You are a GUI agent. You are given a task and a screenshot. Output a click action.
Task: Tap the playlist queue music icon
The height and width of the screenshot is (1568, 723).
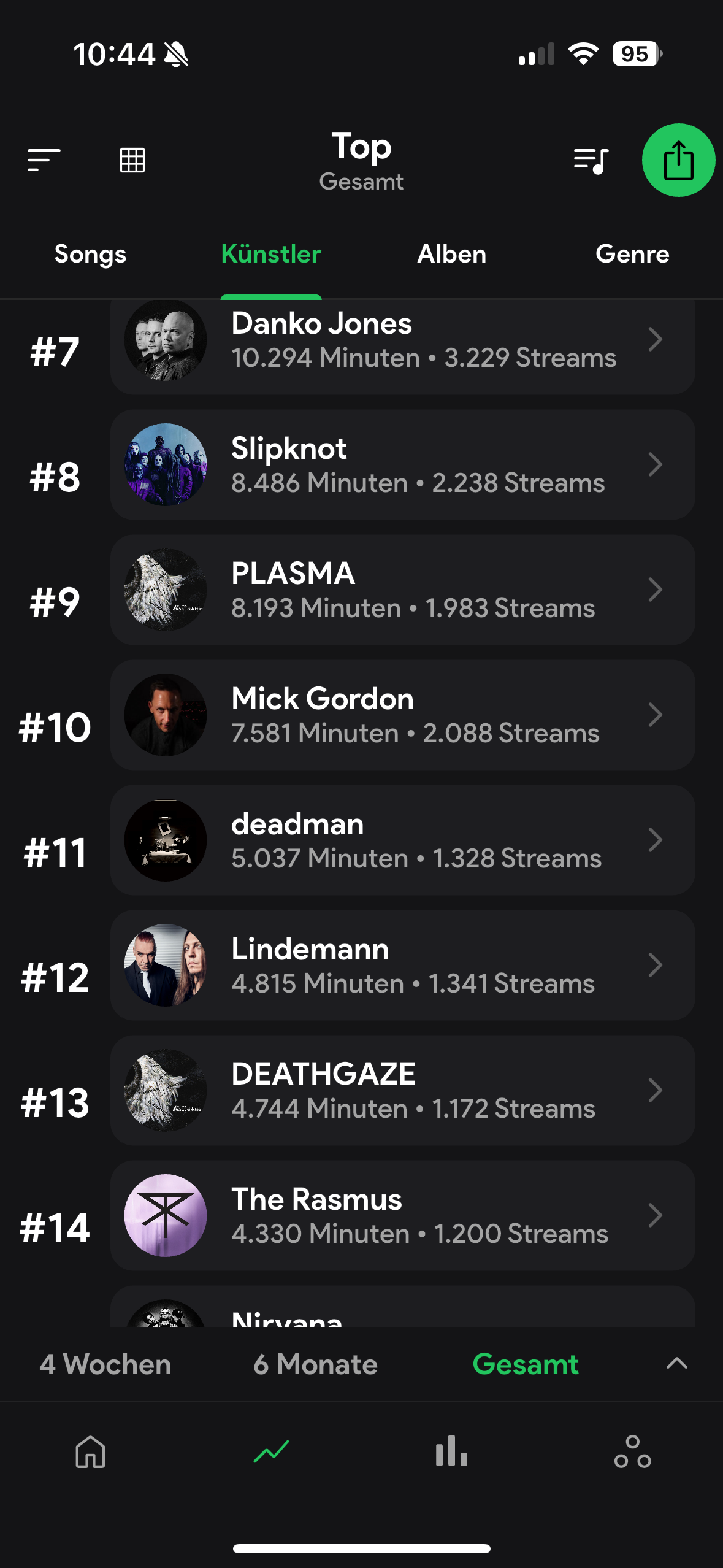[591, 161]
